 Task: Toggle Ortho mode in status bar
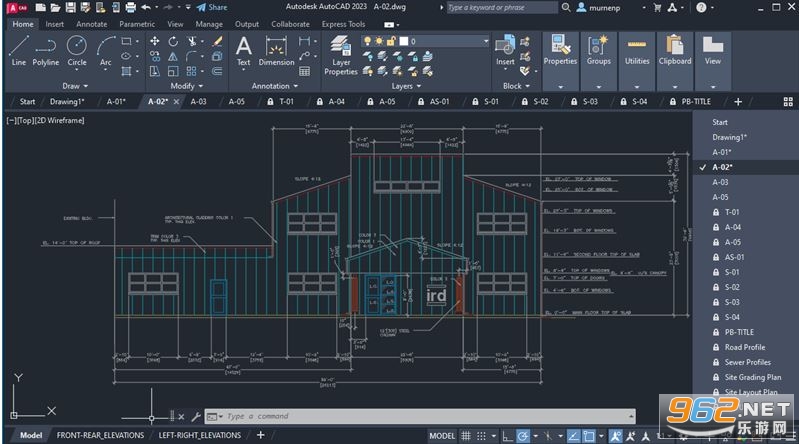(507, 436)
